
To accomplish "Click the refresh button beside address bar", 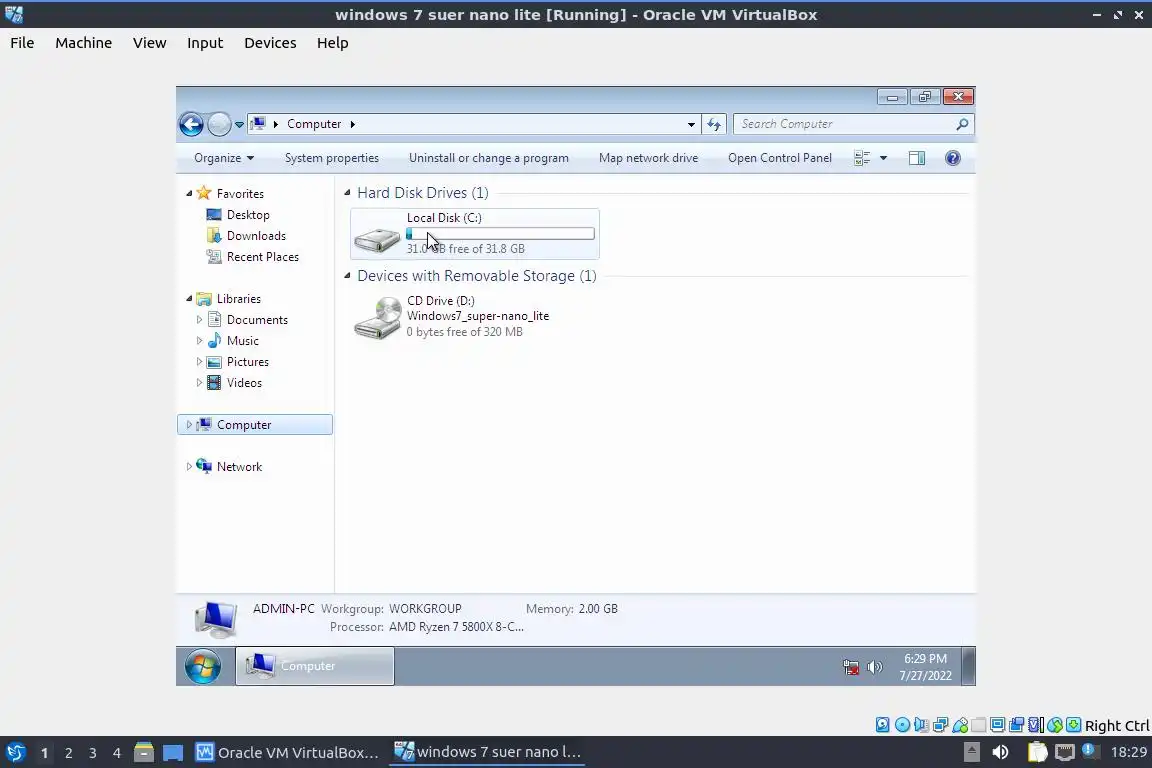I will coord(714,124).
